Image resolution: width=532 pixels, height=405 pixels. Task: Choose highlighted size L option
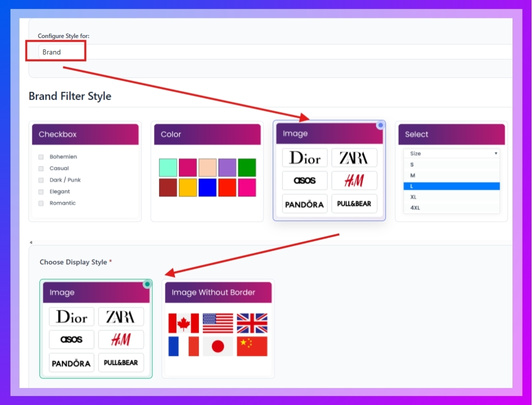point(451,186)
